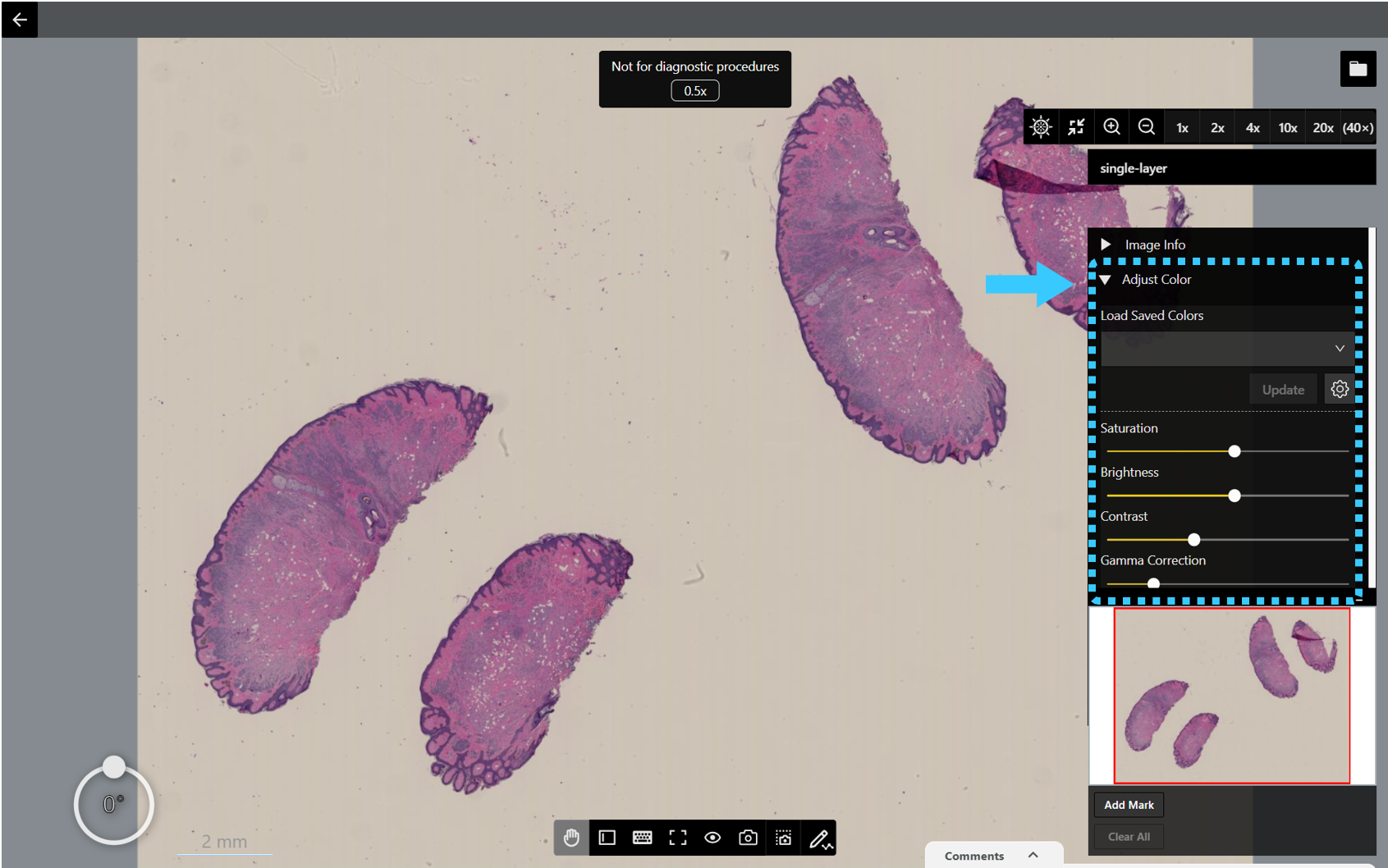Open the folder icon button
This screenshot has width=1388, height=868.
[1358, 69]
